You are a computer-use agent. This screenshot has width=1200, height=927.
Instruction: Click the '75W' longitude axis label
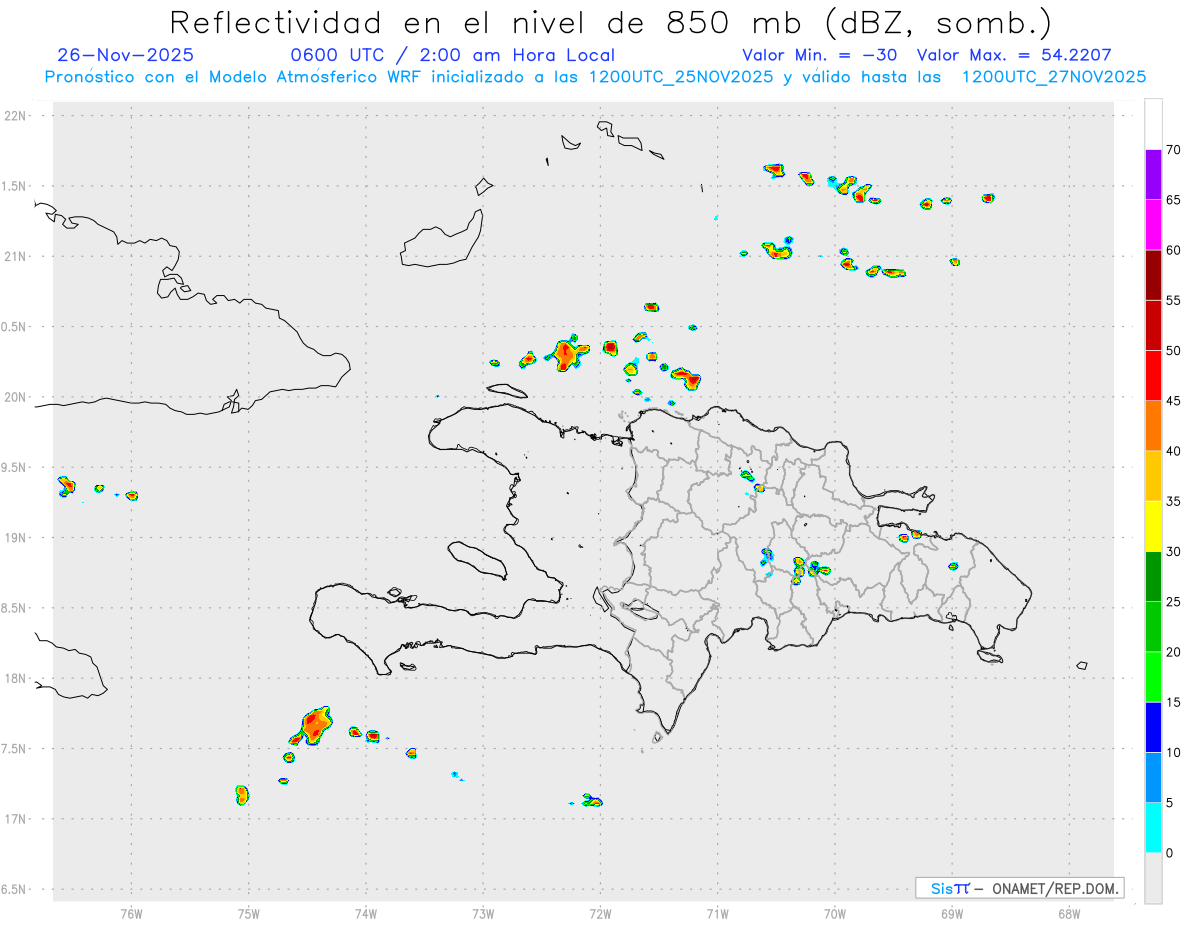coord(249,913)
